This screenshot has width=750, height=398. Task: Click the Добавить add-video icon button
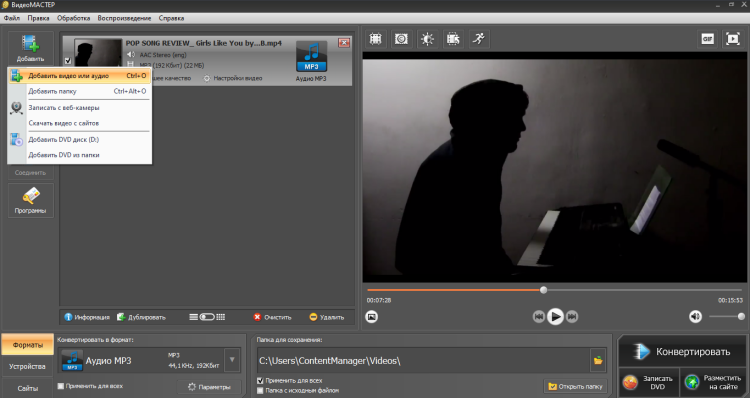click(x=30, y=48)
